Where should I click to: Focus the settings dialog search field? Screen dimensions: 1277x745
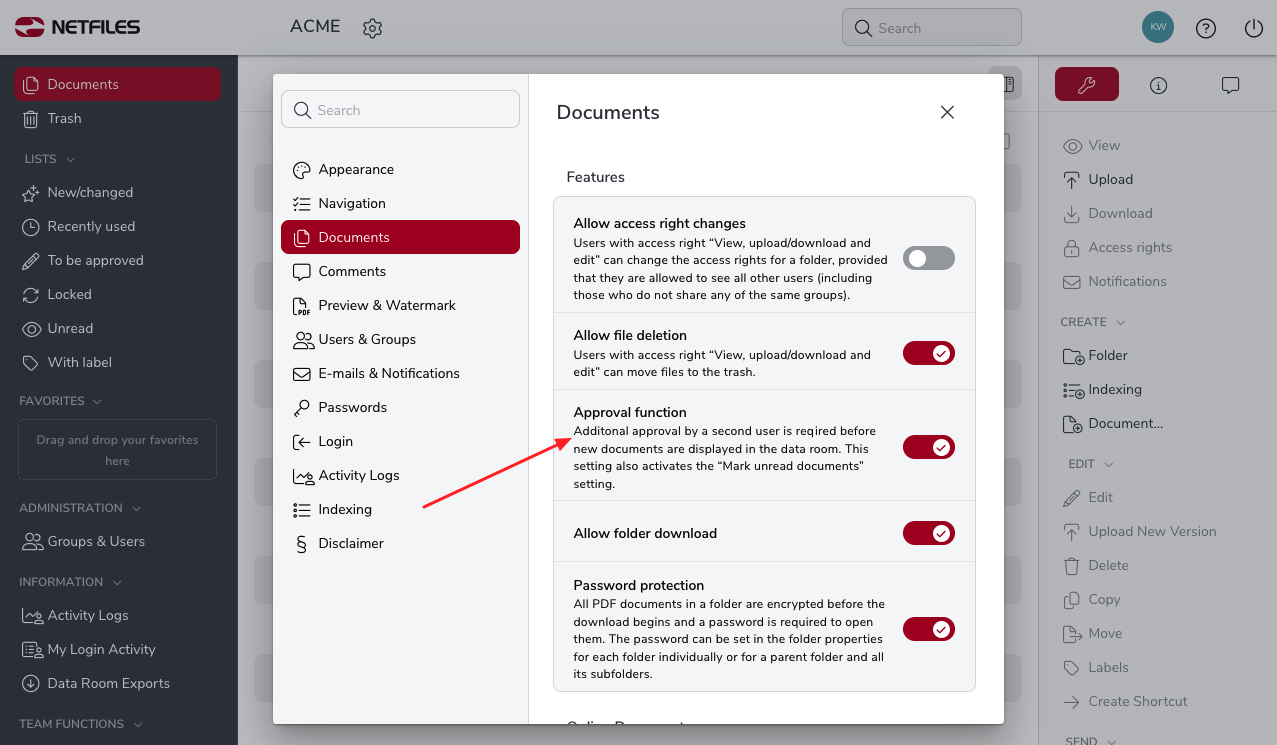(400, 110)
